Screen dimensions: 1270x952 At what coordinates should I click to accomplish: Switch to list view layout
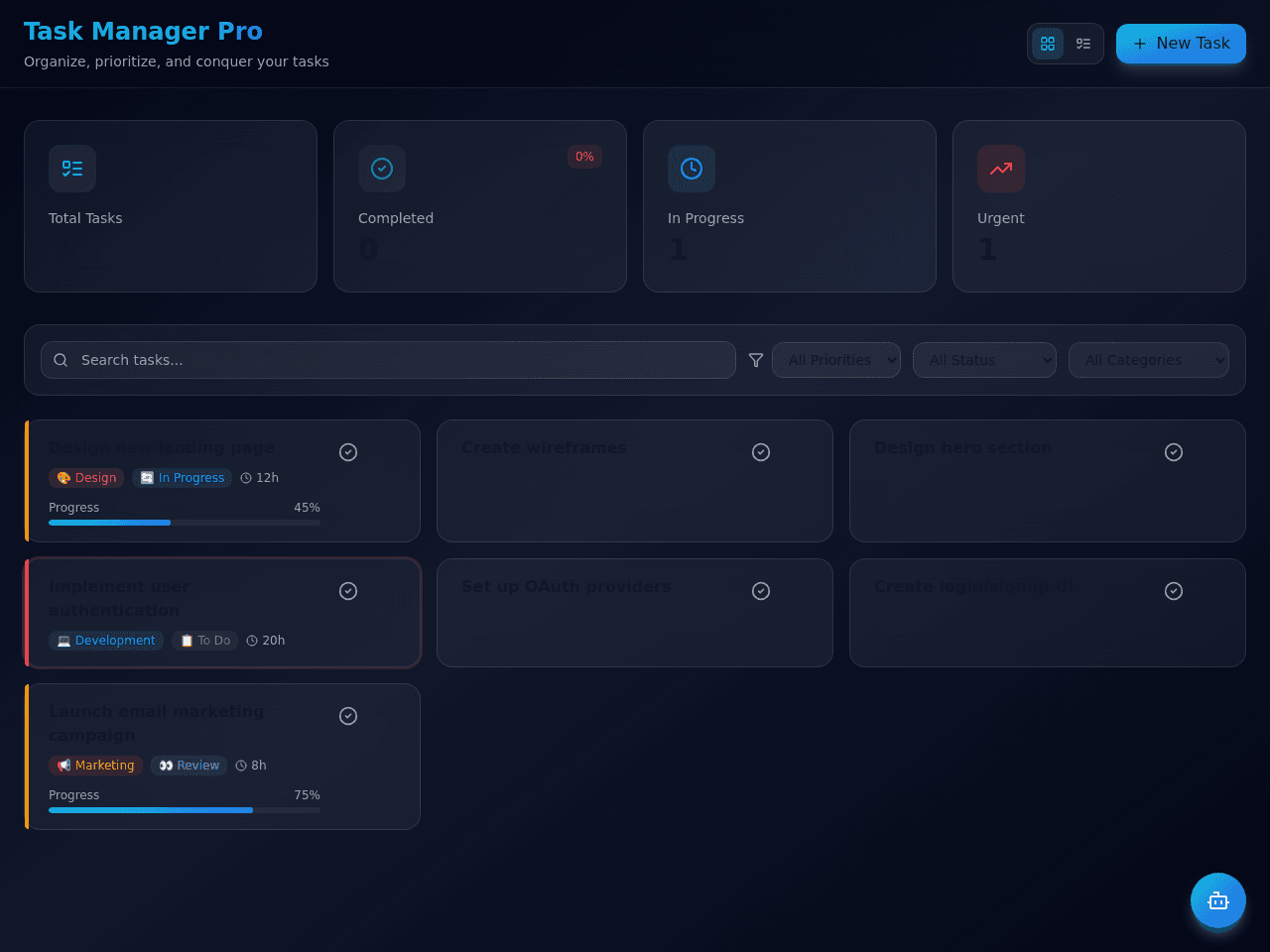click(1083, 44)
